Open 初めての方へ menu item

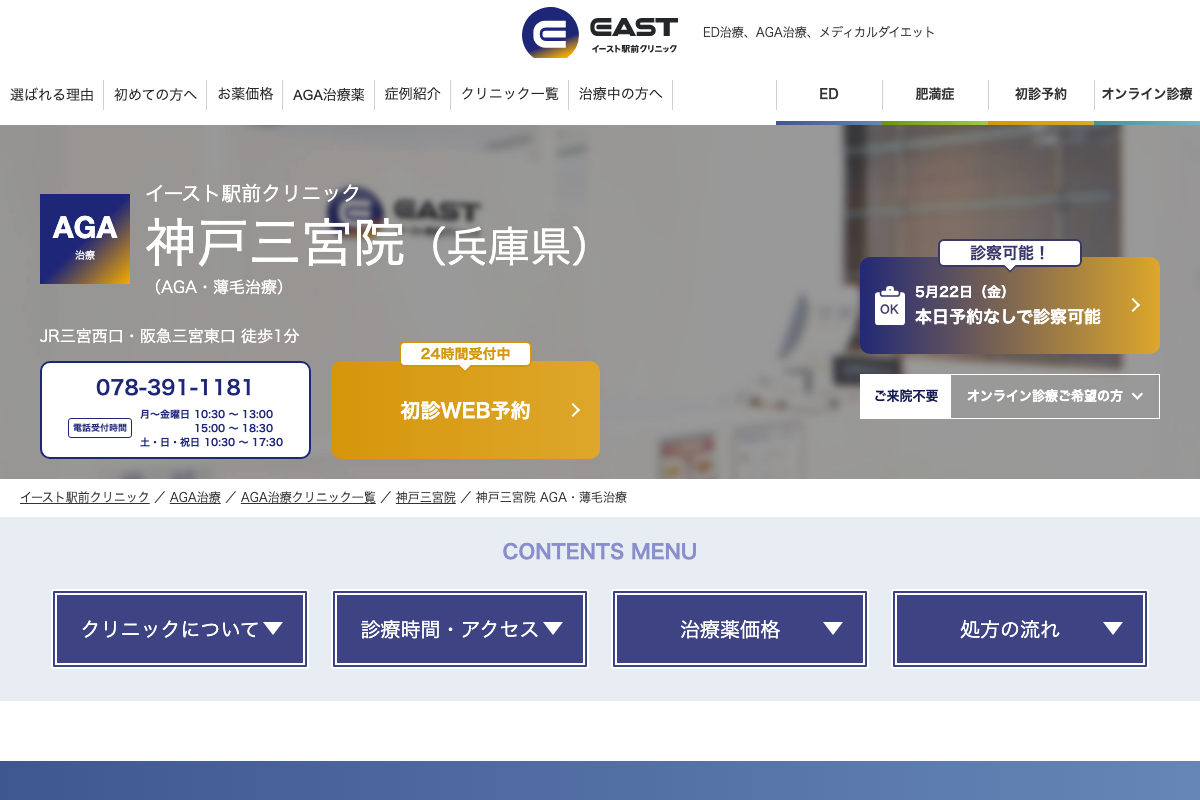point(155,95)
